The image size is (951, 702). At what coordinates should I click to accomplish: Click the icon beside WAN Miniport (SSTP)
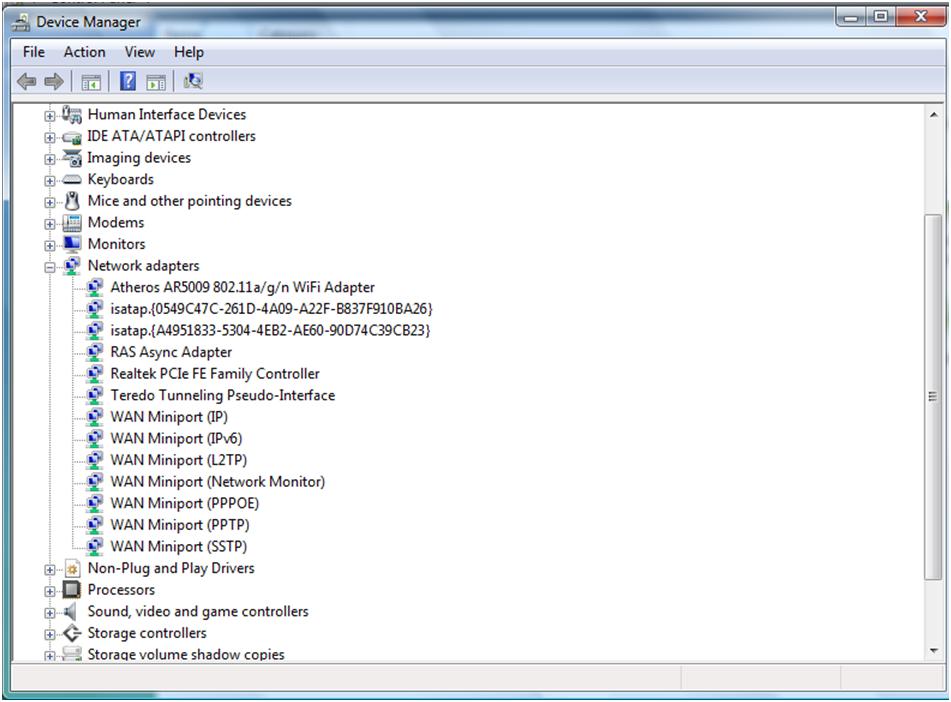coord(95,547)
